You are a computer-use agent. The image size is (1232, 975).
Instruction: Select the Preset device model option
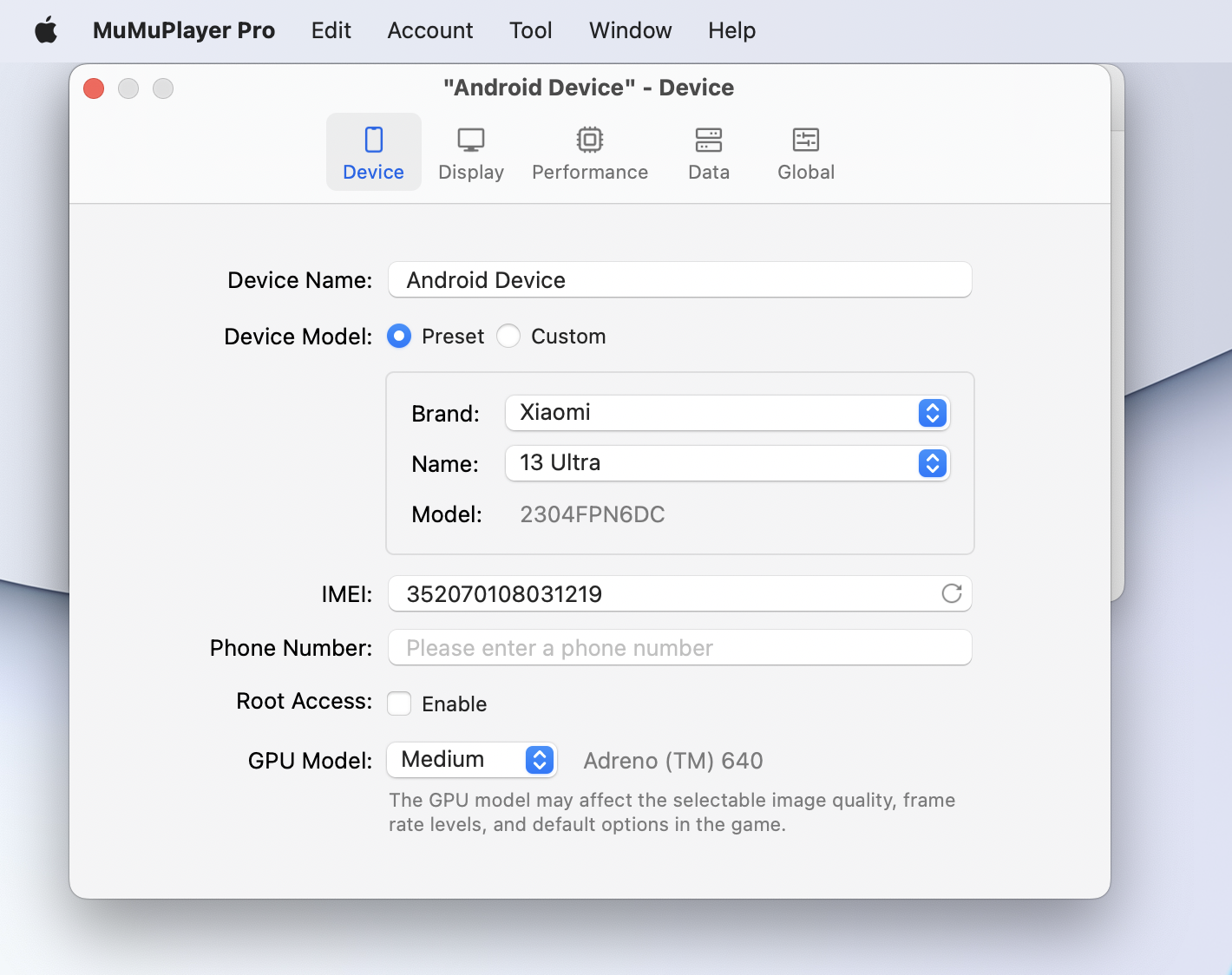(x=399, y=336)
